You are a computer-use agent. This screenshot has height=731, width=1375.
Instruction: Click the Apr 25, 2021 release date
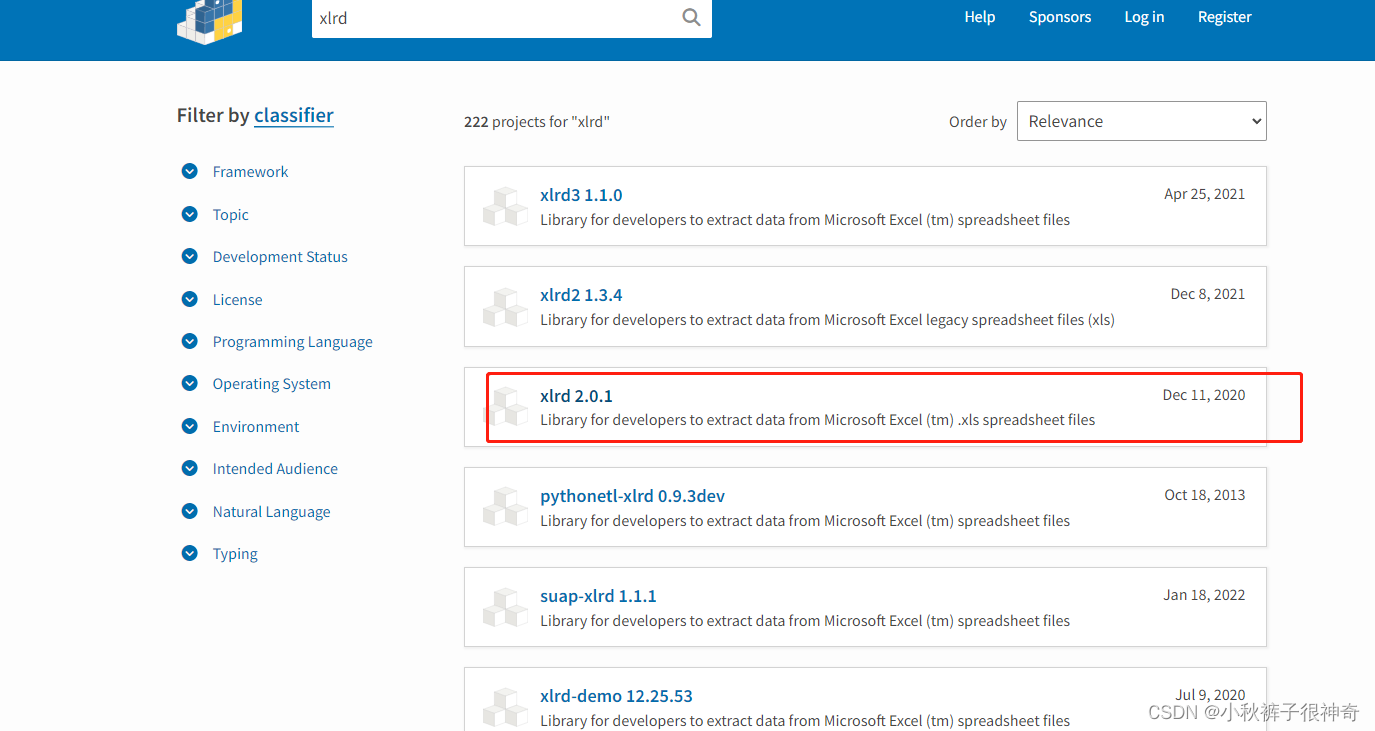pos(1205,194)
